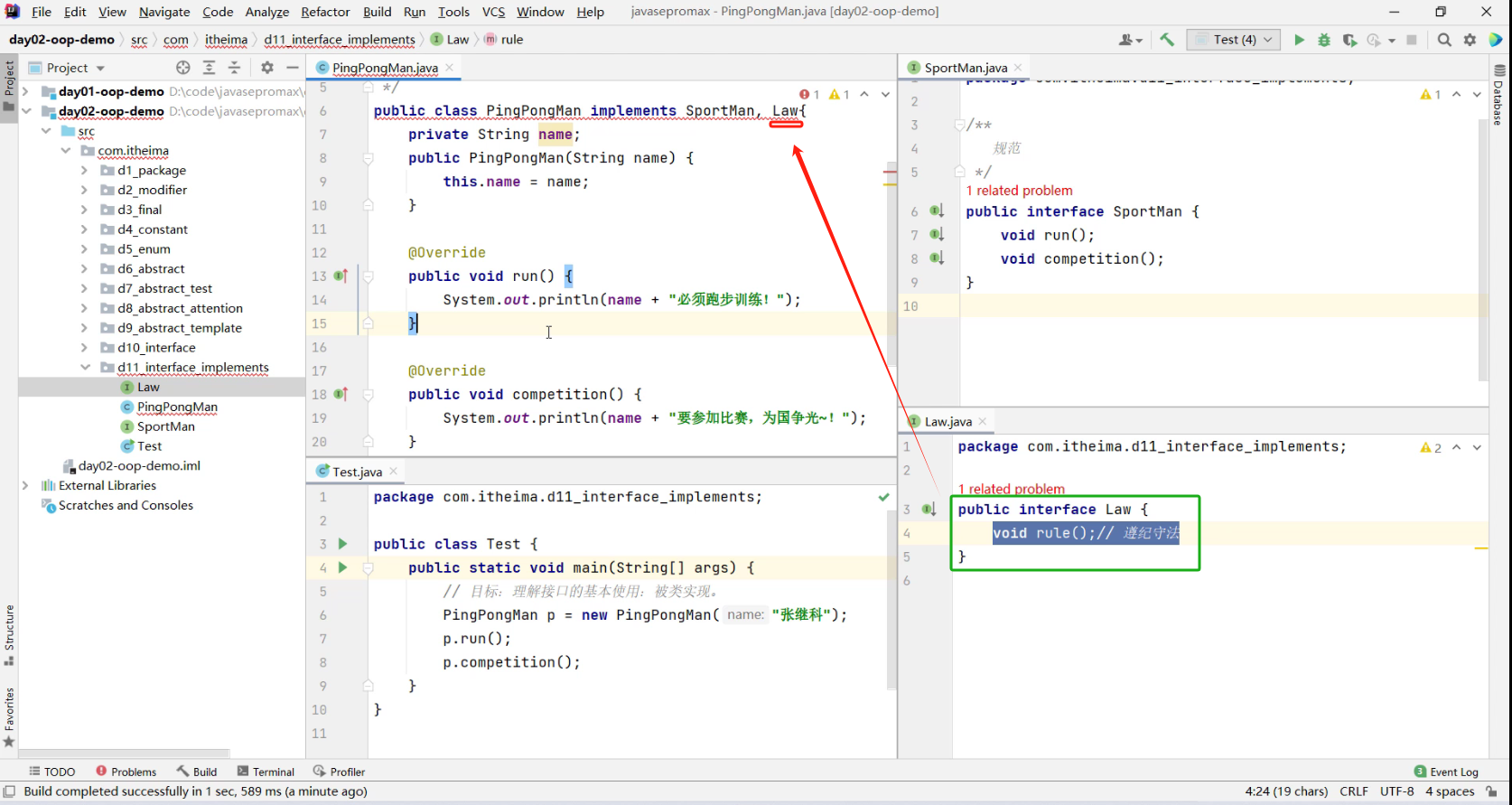The height and width of the screenshot is (805, 1512).
Task: Switch to the SportMan.java tab
Action: [965, 68]
